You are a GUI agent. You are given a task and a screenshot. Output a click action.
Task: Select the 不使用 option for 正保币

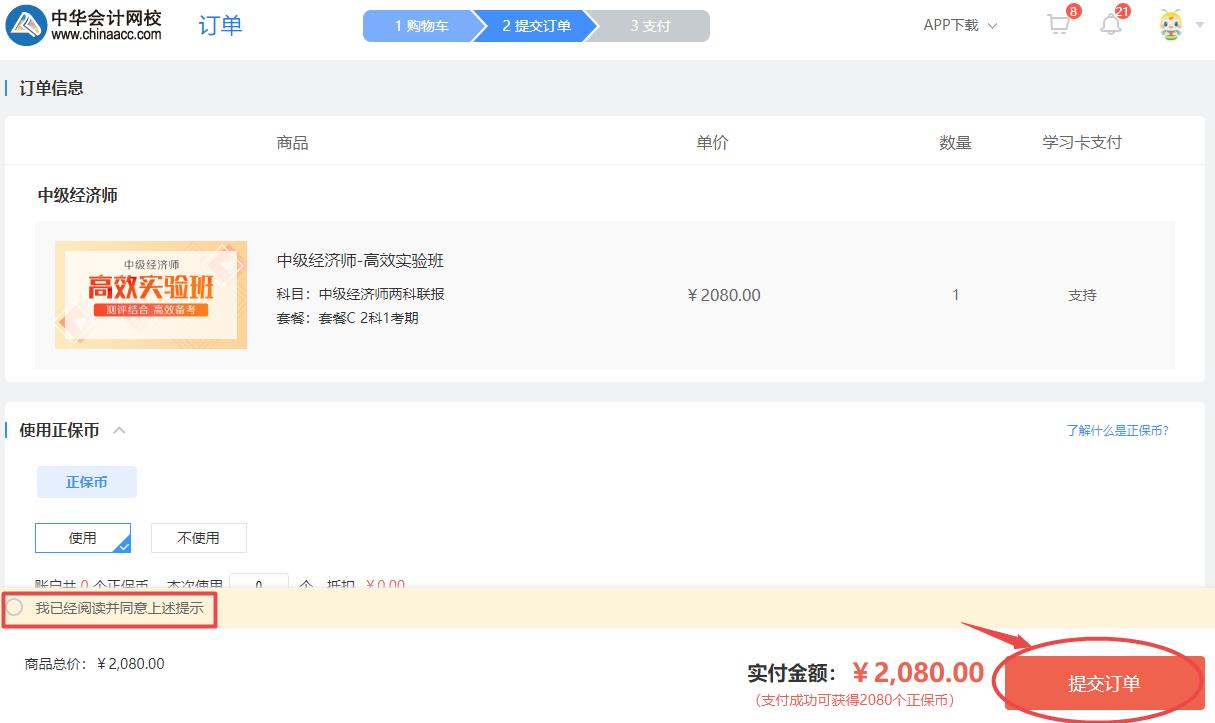(198, 538)
